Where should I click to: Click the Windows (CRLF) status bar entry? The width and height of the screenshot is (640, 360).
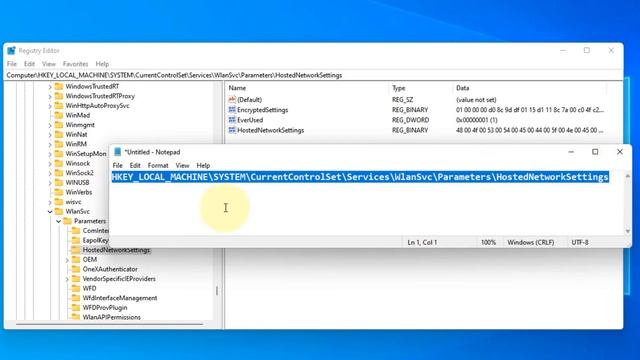531,242
